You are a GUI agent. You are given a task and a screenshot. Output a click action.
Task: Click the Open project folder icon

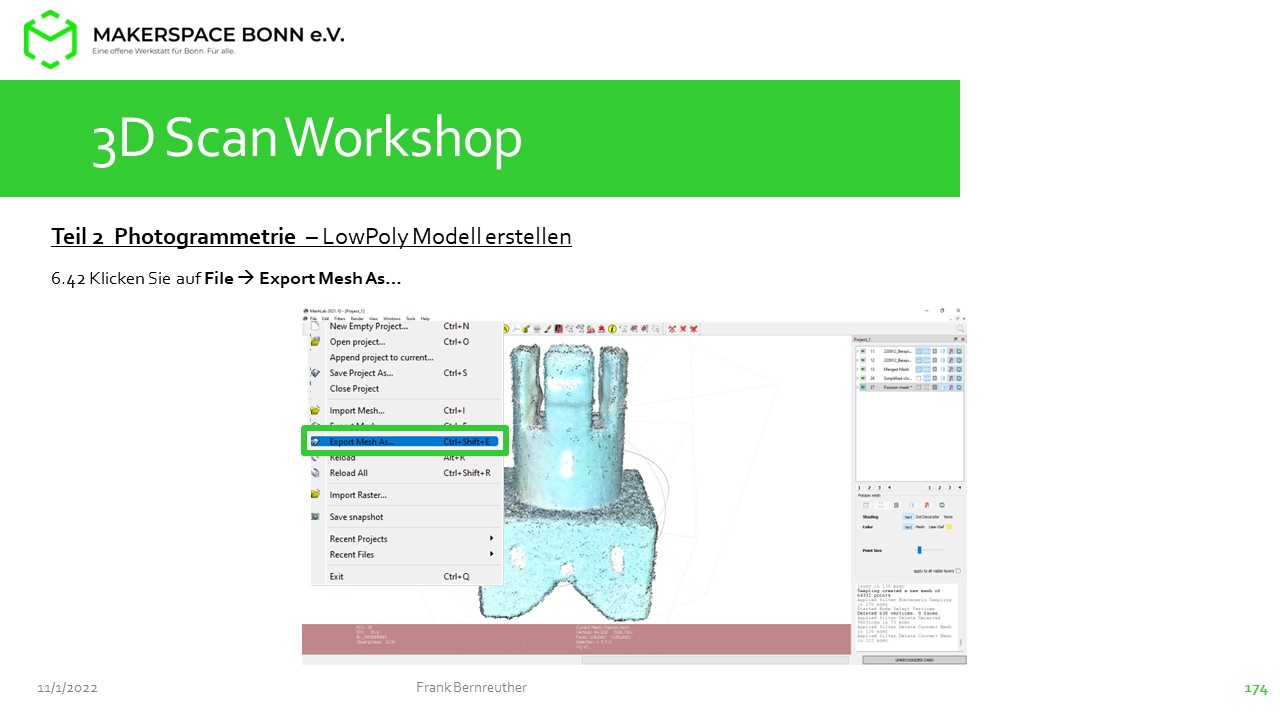pos(315,342)
